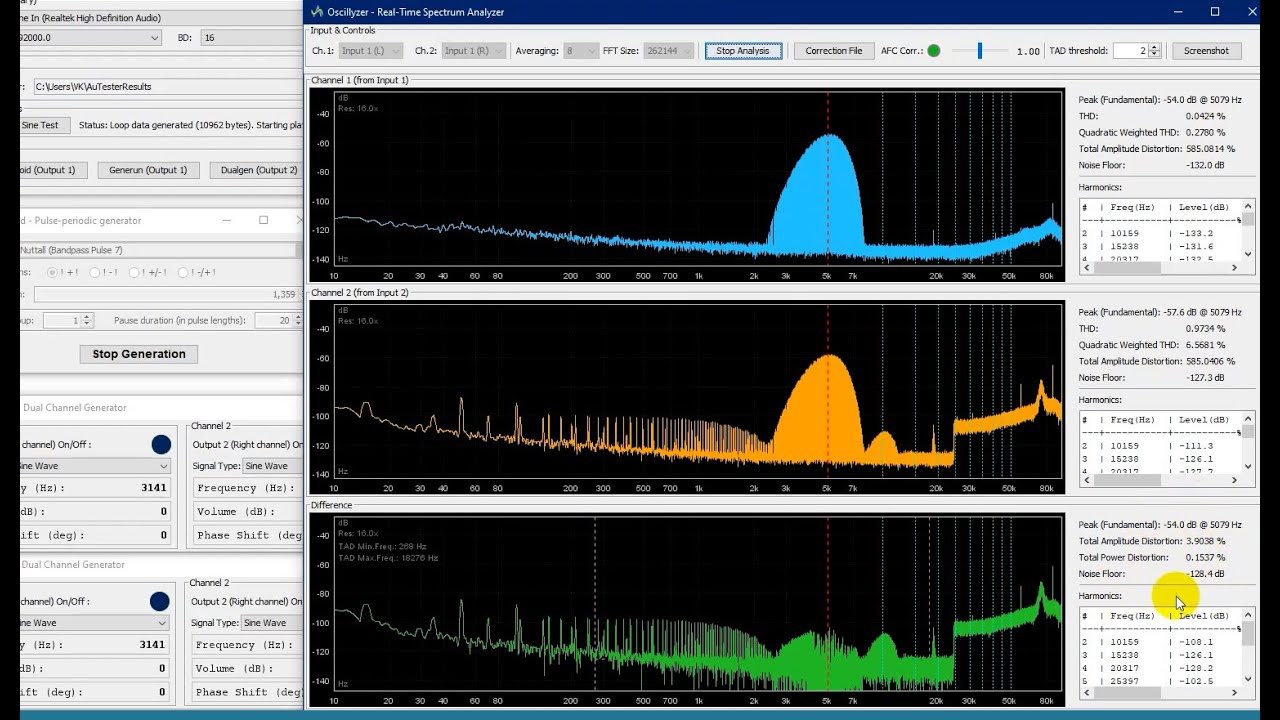The width and height of the screenshot is (1280, 720).
Task: Click the Channel 1 Noise Floor '-132.0 dB'
Action: tap(1205, 165)
